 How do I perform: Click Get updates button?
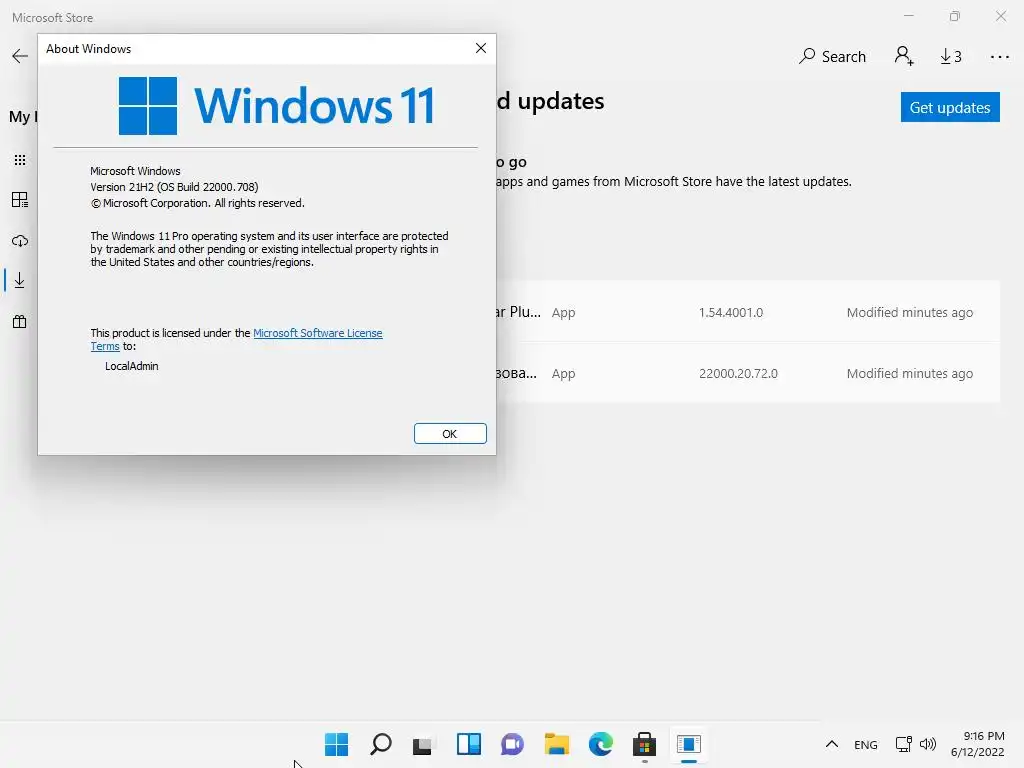click(950, 107)
